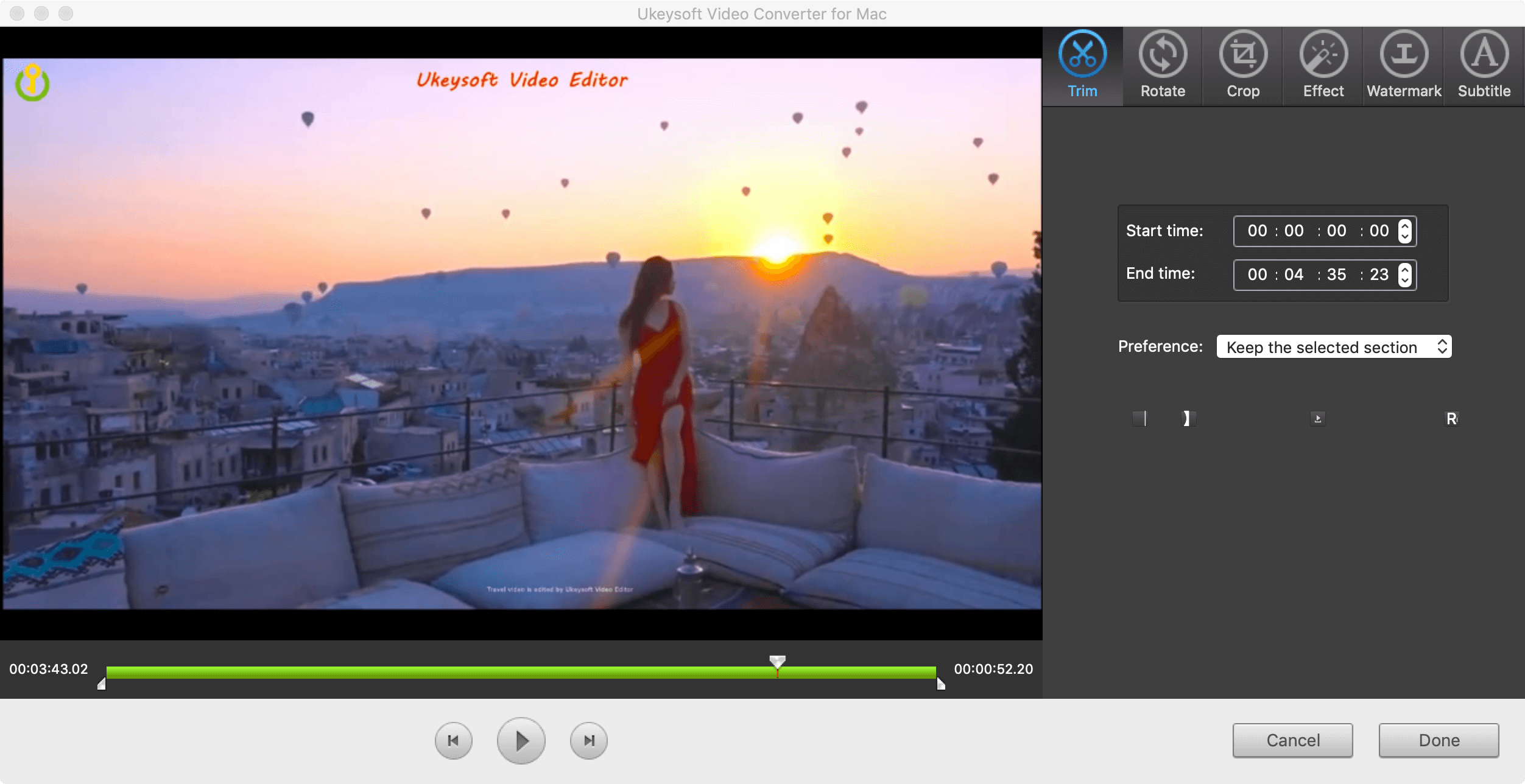The height and width of the screenshot is (784, 1525).
Task: Click the stepper down arrow for End time
Action: click(1406, 280)
